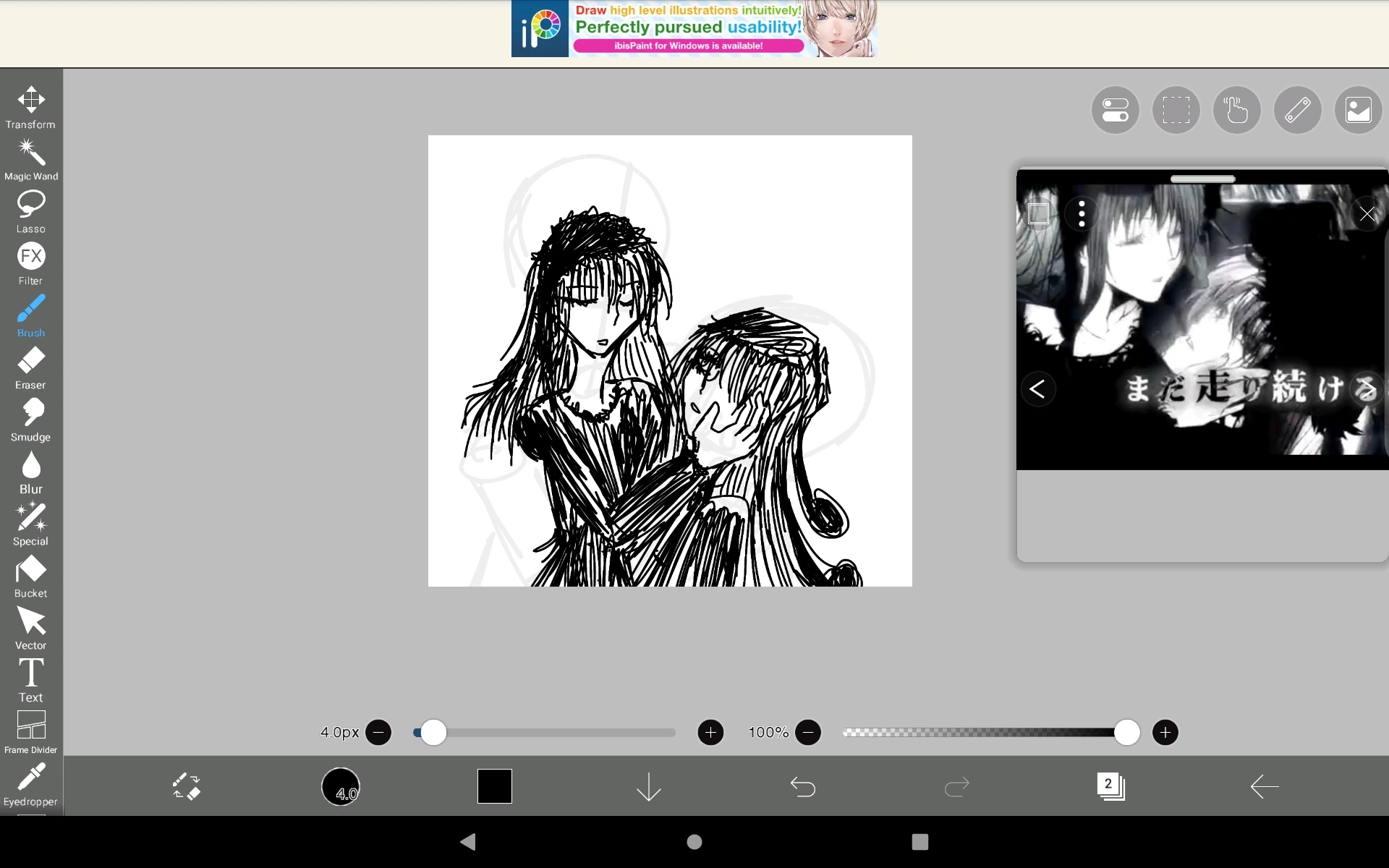Toggle selection area mode
Image resolution: width=1389 pixels, height=868 pixels.
[x=1175, y=110]
